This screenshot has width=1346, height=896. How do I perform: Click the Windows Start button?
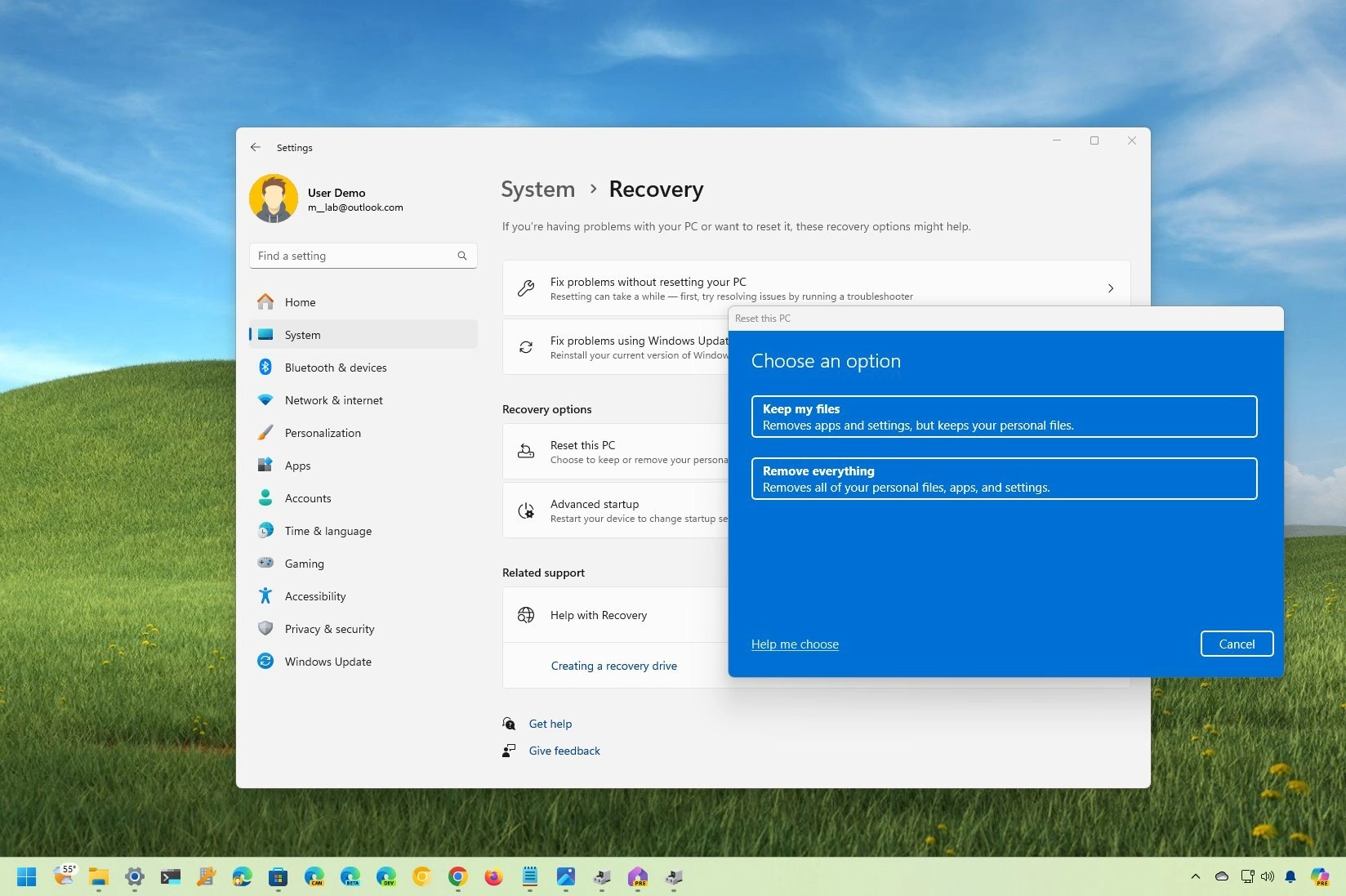pos(27,877)
